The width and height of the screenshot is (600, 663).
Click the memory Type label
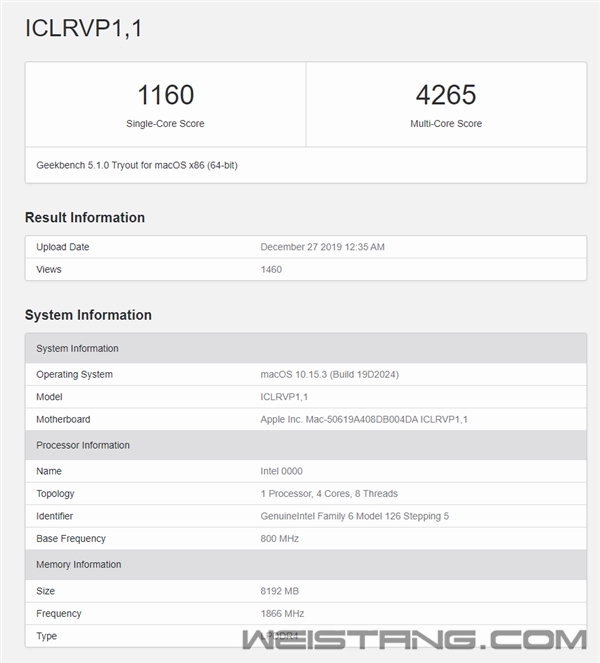(x=47, y=636)
